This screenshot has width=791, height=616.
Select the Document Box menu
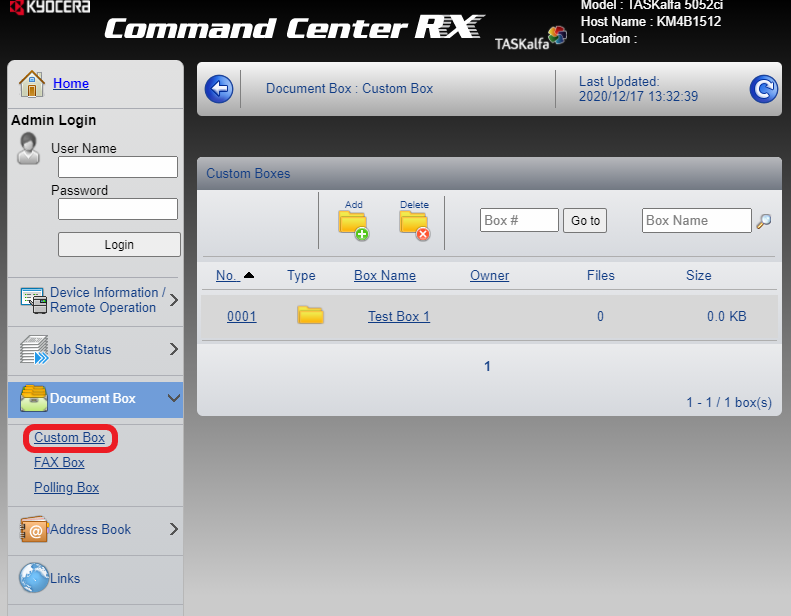point(95,399)
